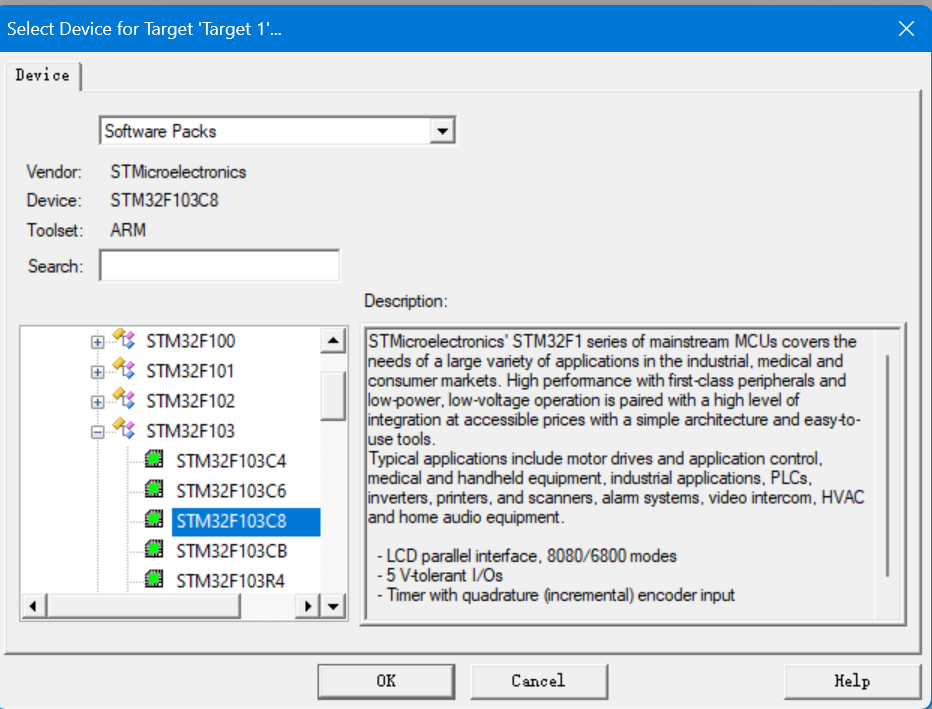Click the device tree vertical scrollbar thumb
The height and width of the screenshot is (709, 932).
pos(333,396)
